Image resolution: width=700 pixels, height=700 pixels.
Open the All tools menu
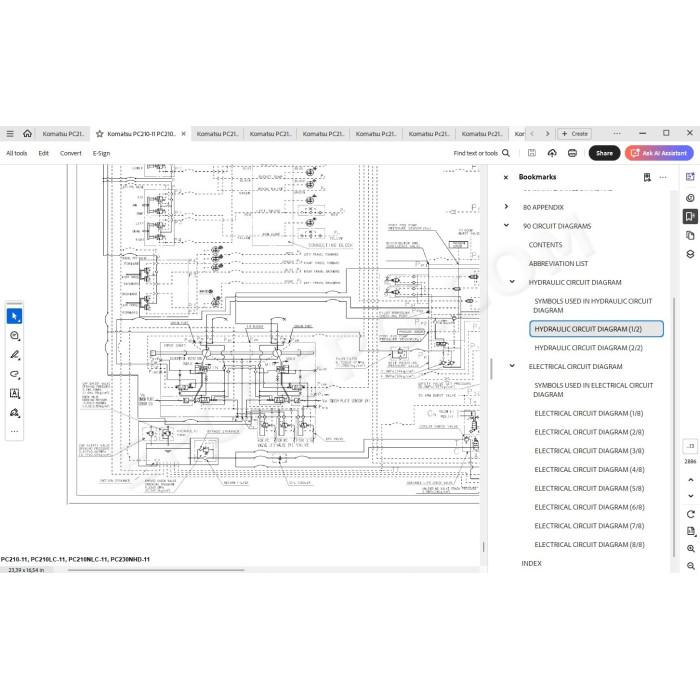tap(17, 153)
